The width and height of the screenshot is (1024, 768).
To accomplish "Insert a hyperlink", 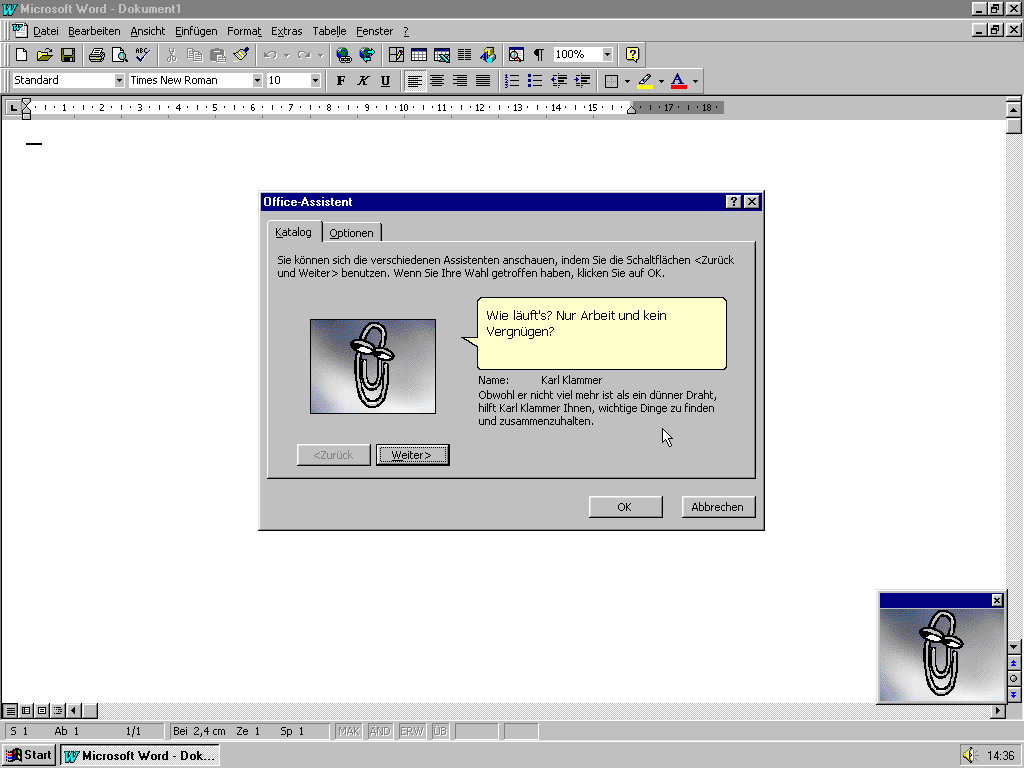I will 344,55.
